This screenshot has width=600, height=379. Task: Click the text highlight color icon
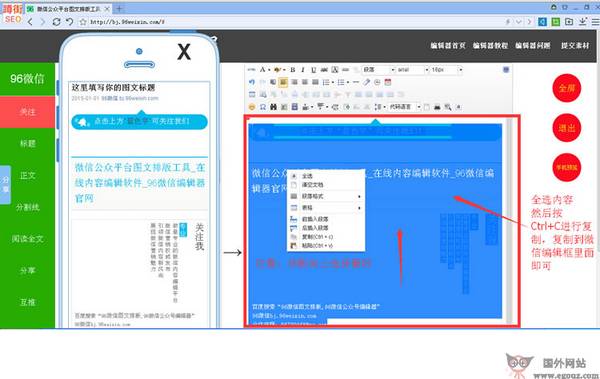click(x=277, y=70)
